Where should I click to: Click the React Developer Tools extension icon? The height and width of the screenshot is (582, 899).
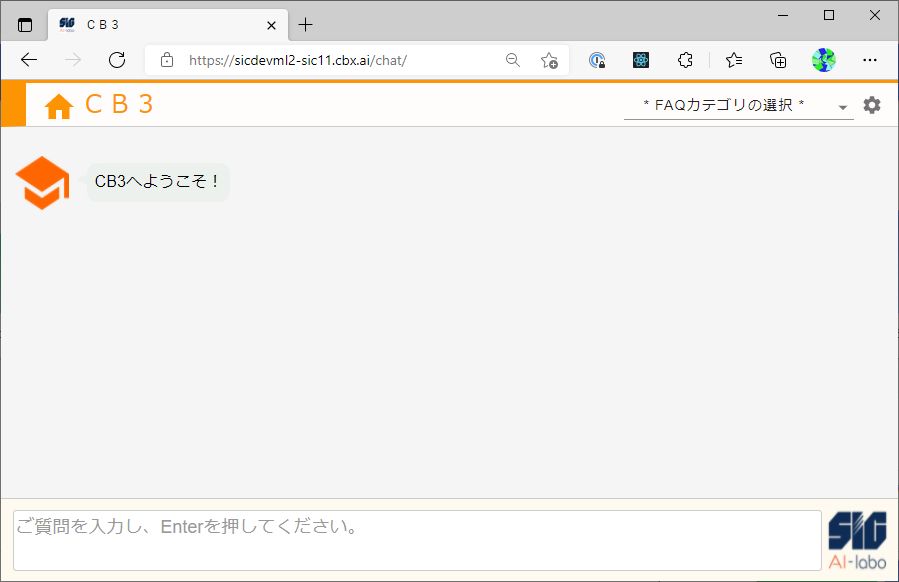click(x=641, y=60)
